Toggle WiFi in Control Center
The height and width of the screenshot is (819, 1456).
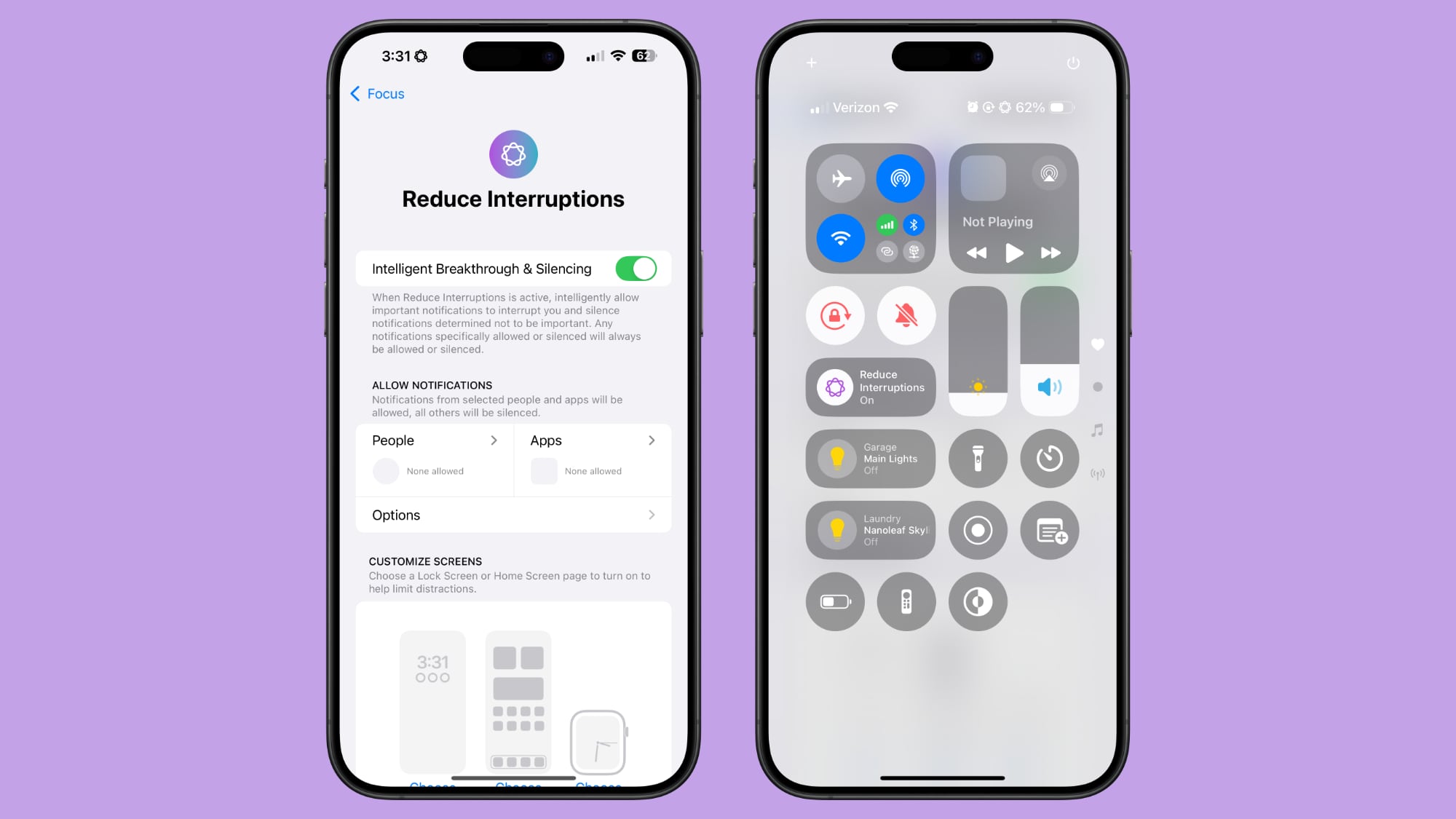[840, 237]
